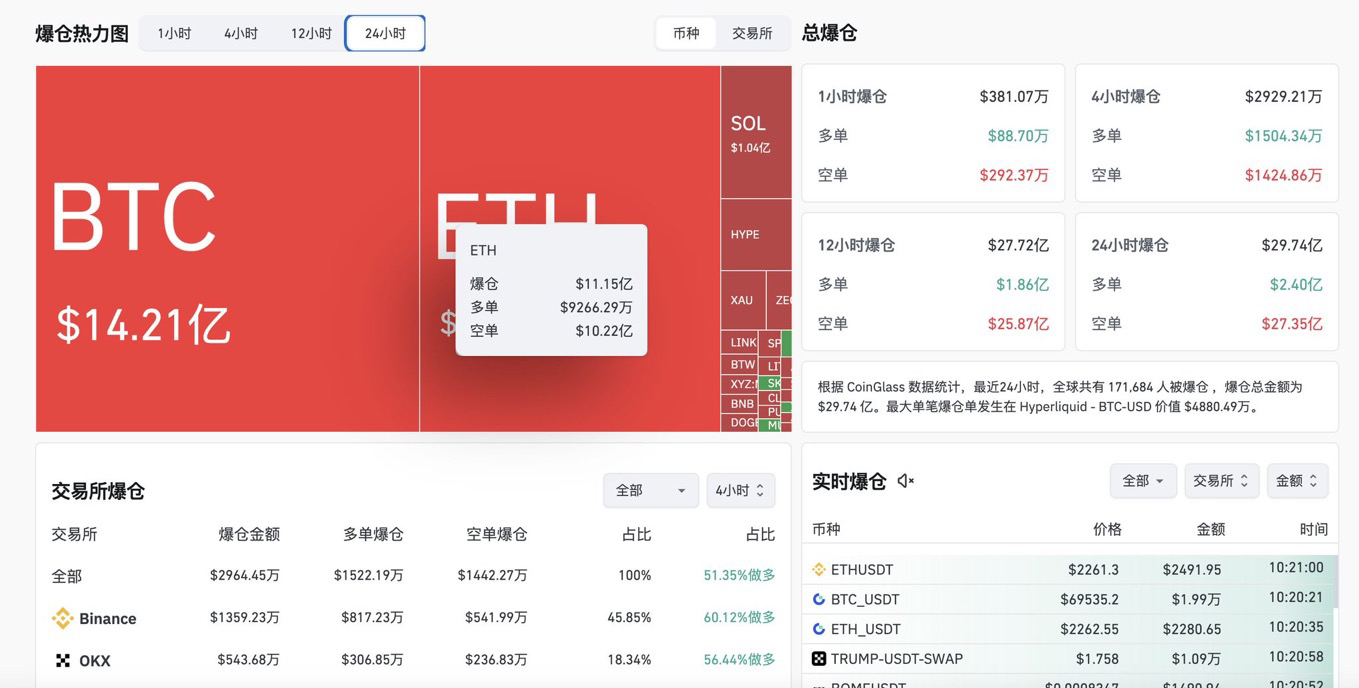
Task: Click the 4小时爆仓 total $2929.21万
Action: (1283, 97)
